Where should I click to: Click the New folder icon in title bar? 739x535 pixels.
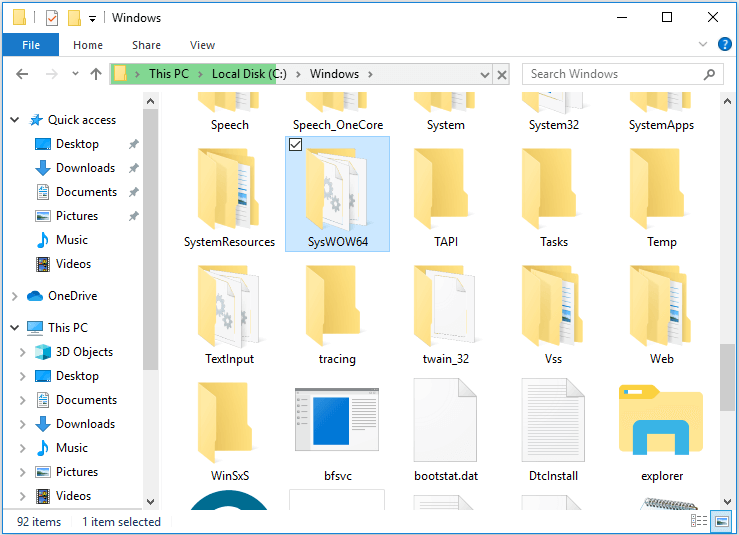74,18
